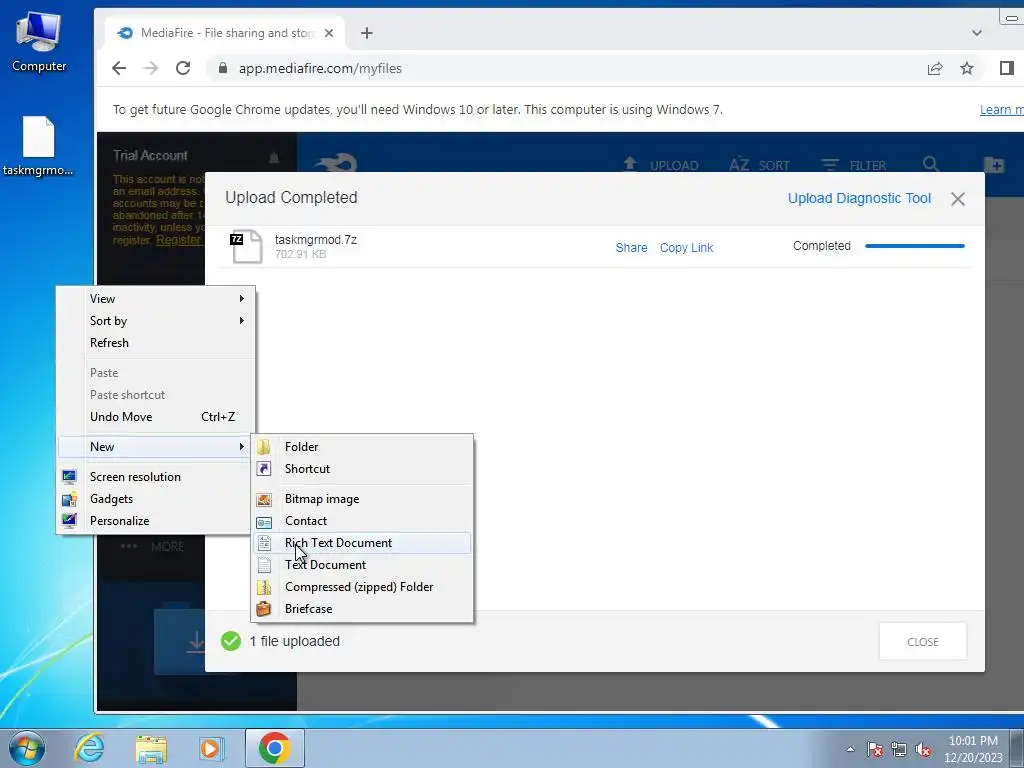The height and width of the screenshot is (768, 1024).
Task: Click the MORE option in sidebar
Action: pyautogui.click(x=152, y=547)
